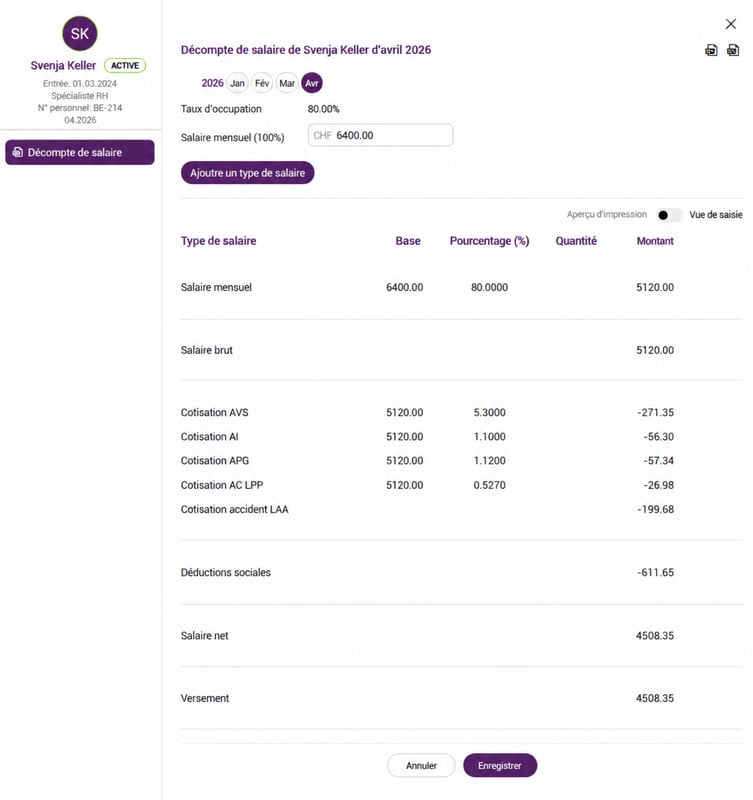Select the Mar month tab

(x=287, y=83)
